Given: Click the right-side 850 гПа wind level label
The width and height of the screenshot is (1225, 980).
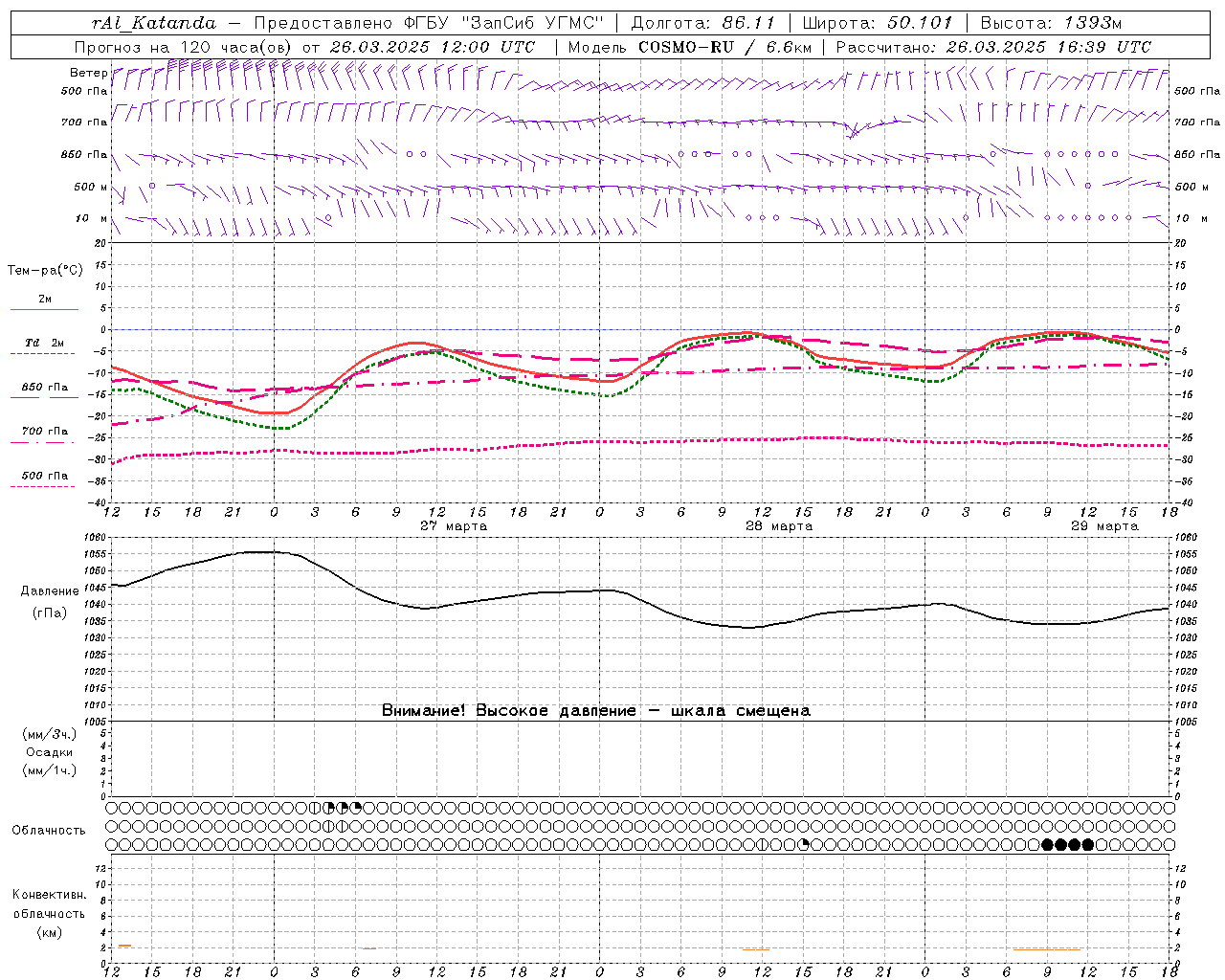Looking at the screenshot, I should coord(1197,154).
